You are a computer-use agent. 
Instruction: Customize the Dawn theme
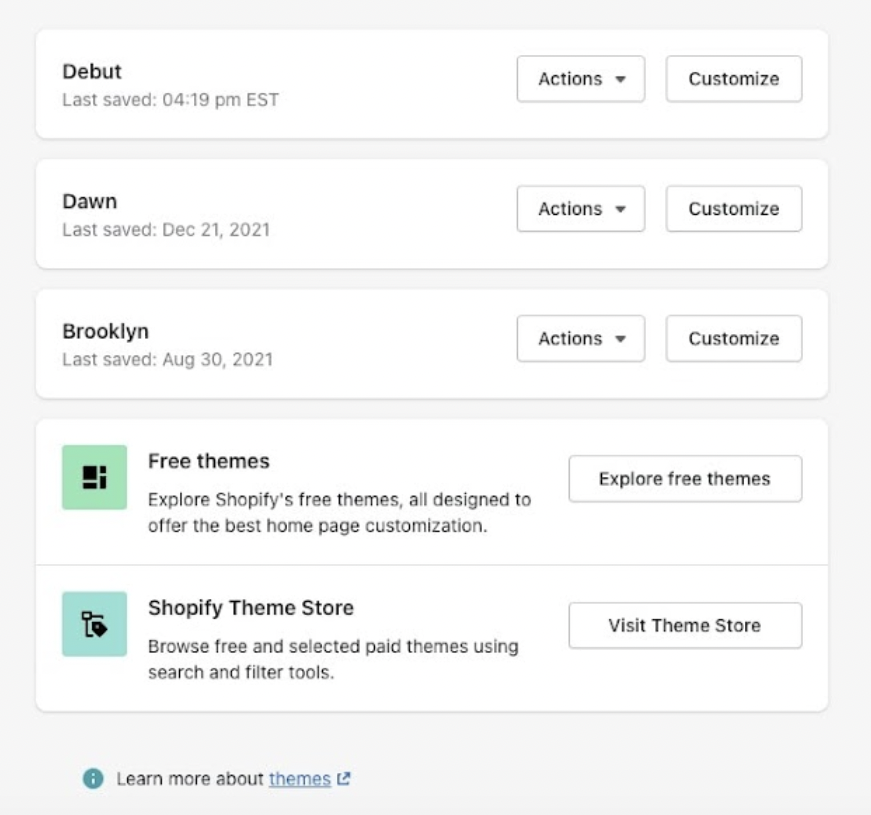coord(734,209)
